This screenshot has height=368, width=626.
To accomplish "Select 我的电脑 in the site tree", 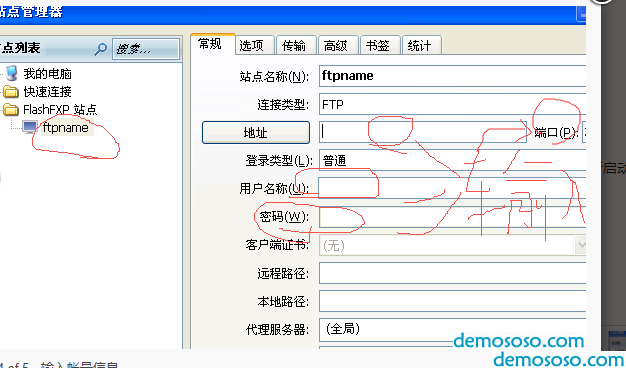I will 47,73.
